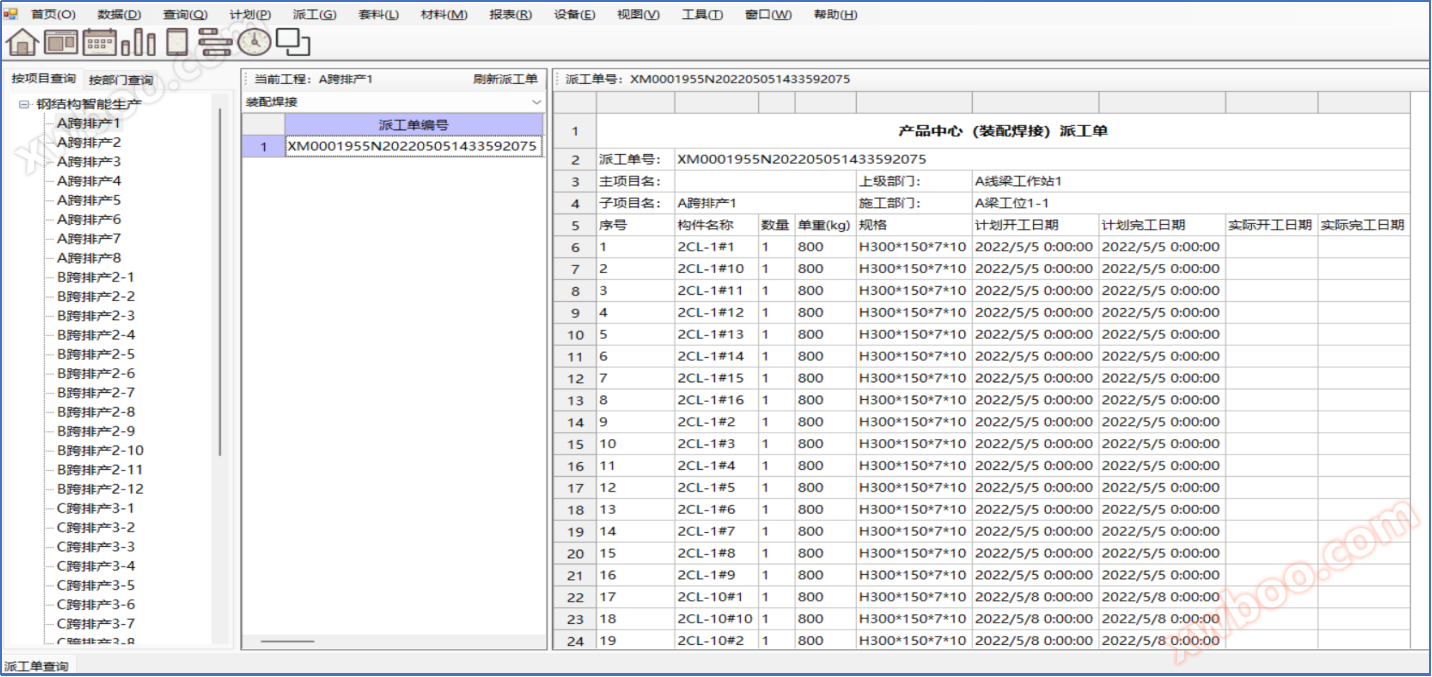Image resolution: width=1432 pixels, height=677 pixels.
Task: Open the calendar icon in toolbar
Action: pyautogui.click(x=99, y=42)
